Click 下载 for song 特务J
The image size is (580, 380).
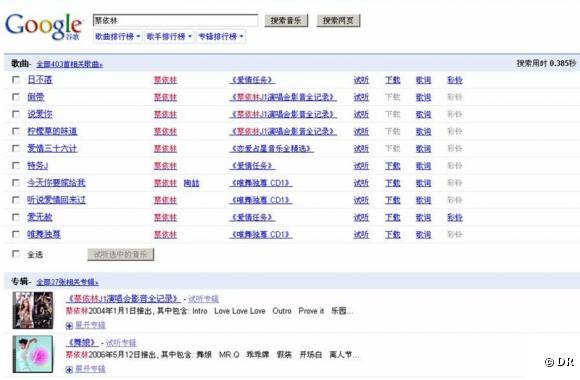(x=392, y=166)
